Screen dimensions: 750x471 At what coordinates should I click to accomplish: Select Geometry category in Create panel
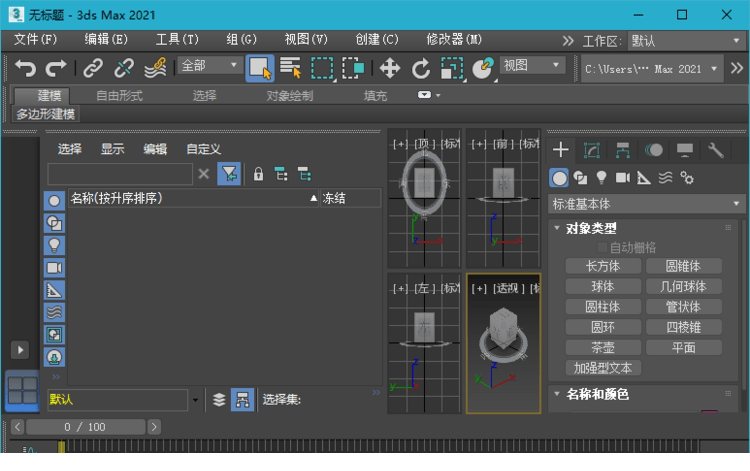tap(559, 178)
